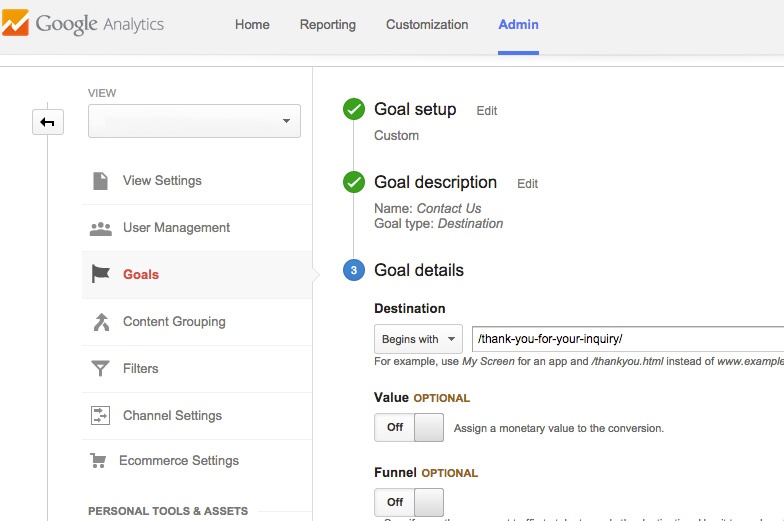
Task: Click Edit next to Goal setup
Action: pyautogui.click(x=487, y=111)
